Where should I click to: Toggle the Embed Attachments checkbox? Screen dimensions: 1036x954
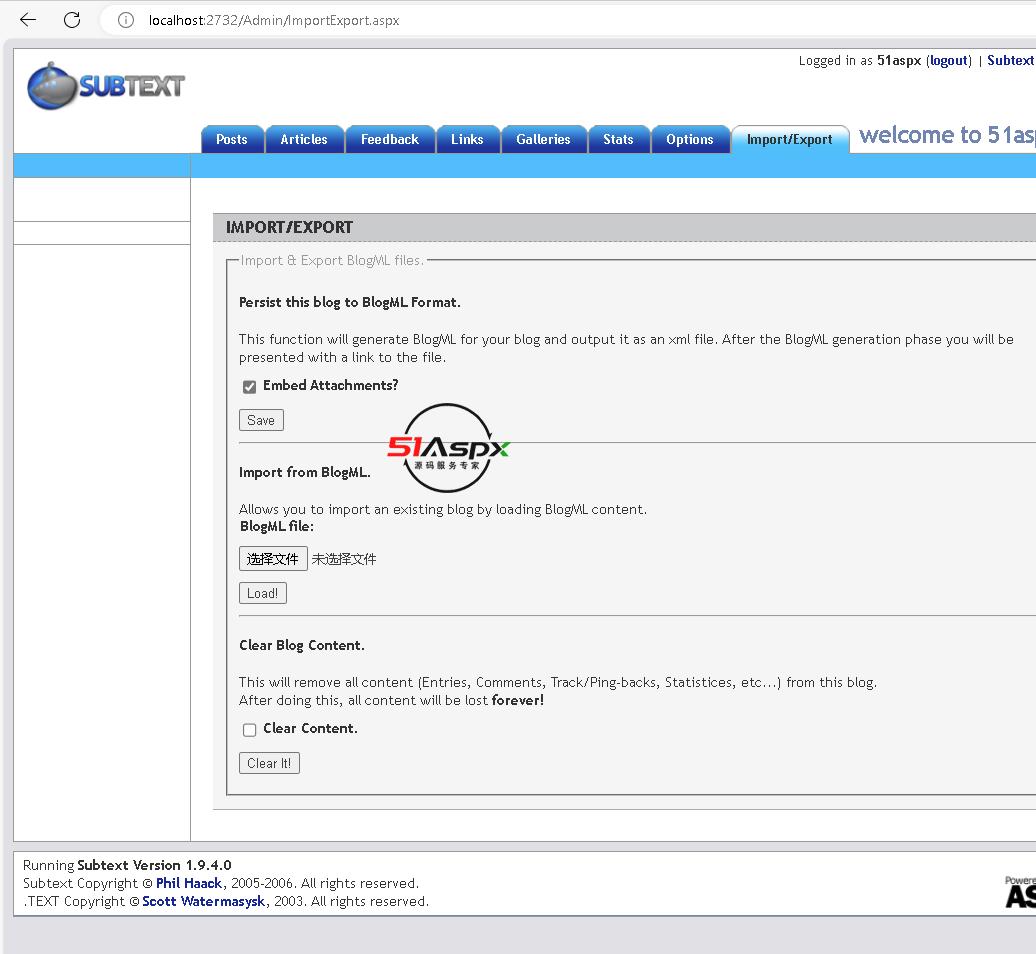250,387
